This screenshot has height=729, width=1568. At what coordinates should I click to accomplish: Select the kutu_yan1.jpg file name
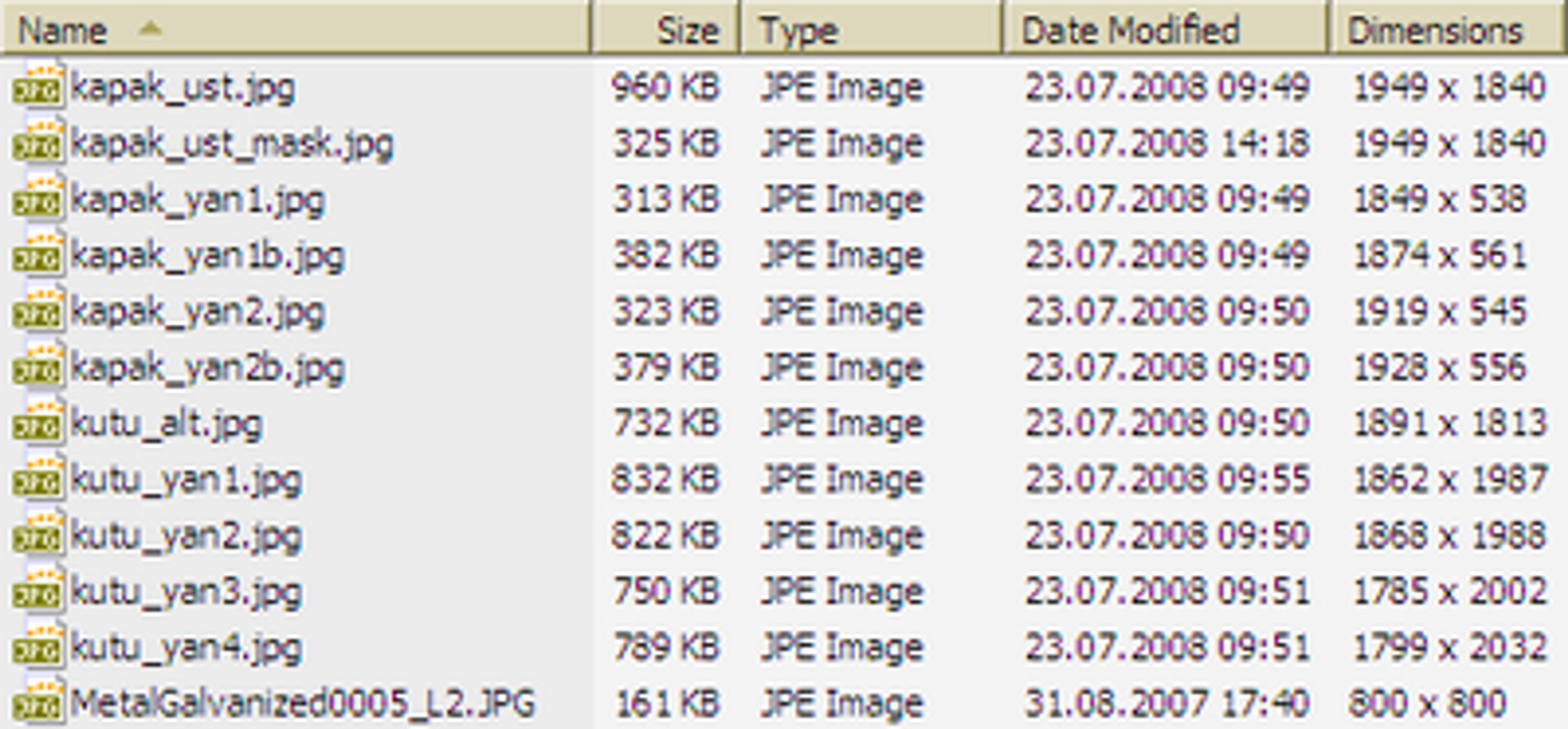click(x=186, y=481)
